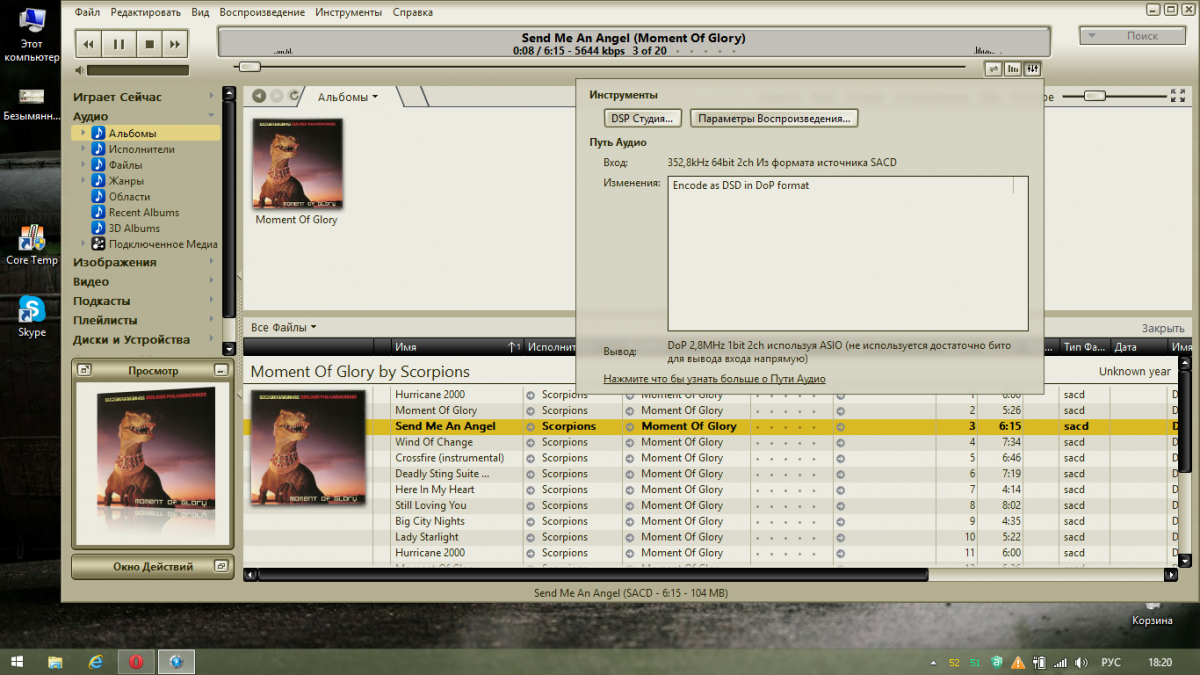The width and height of the screenshot is (1200, 675).
Task: Click the Файлы music note icon
Action: 98,165
